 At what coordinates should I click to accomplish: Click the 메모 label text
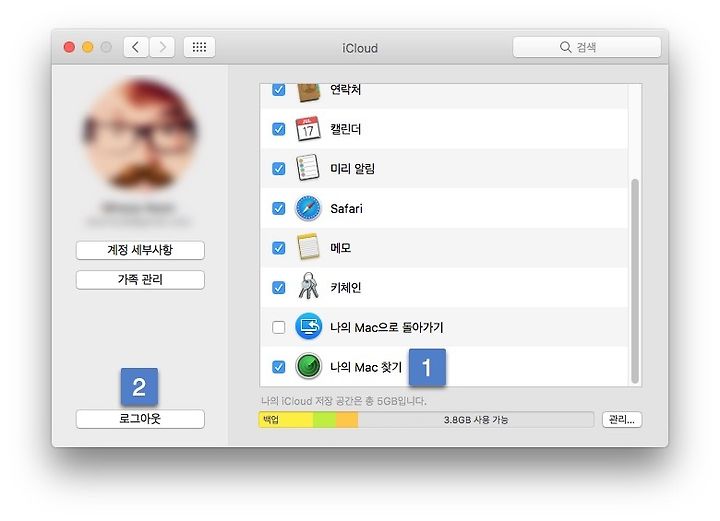pyautogui.click(x=341, y=248)
